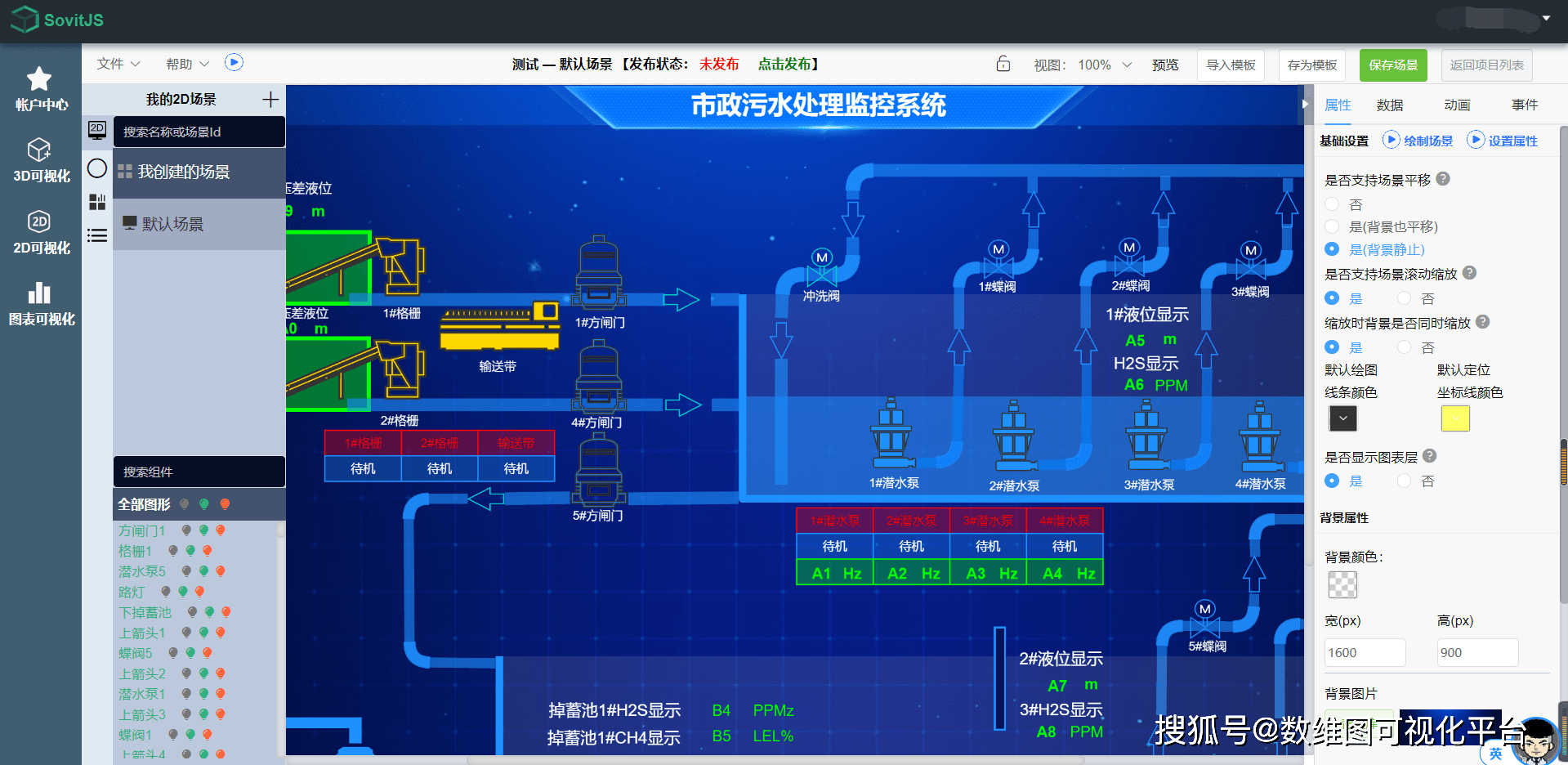Choose 否 for 是否支持场景滚动缩放

1405,297
